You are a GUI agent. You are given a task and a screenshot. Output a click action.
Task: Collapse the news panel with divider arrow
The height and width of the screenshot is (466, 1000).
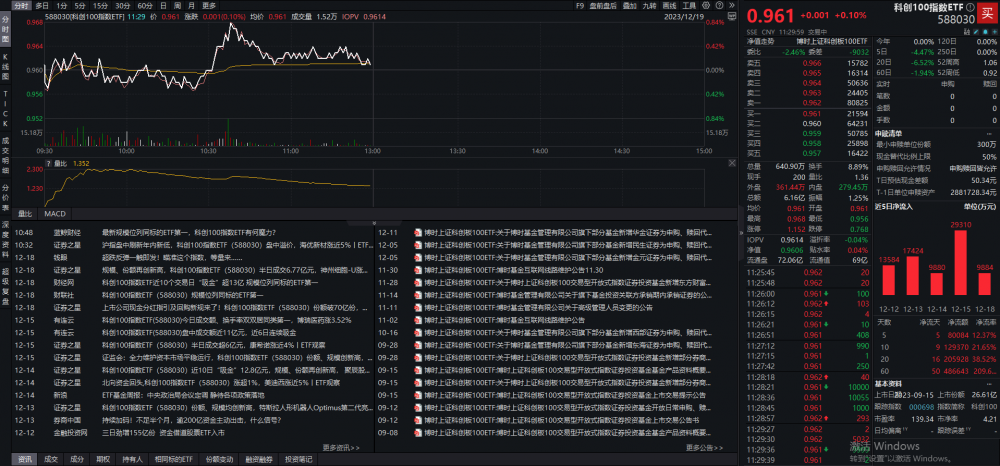374,223
